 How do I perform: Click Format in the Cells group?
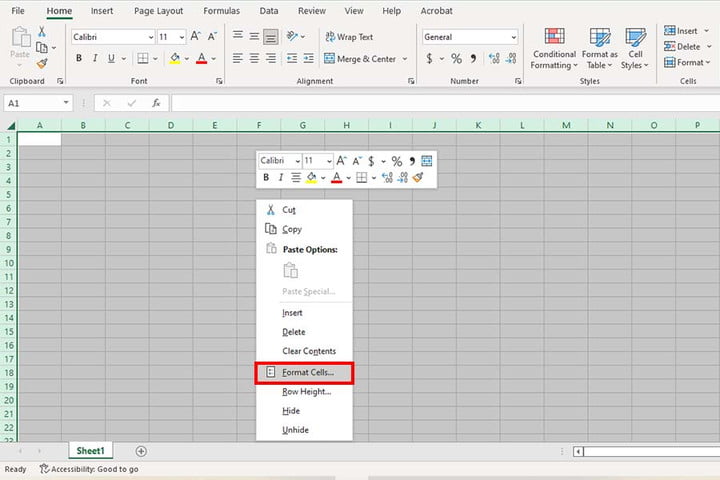click(687, 62)
